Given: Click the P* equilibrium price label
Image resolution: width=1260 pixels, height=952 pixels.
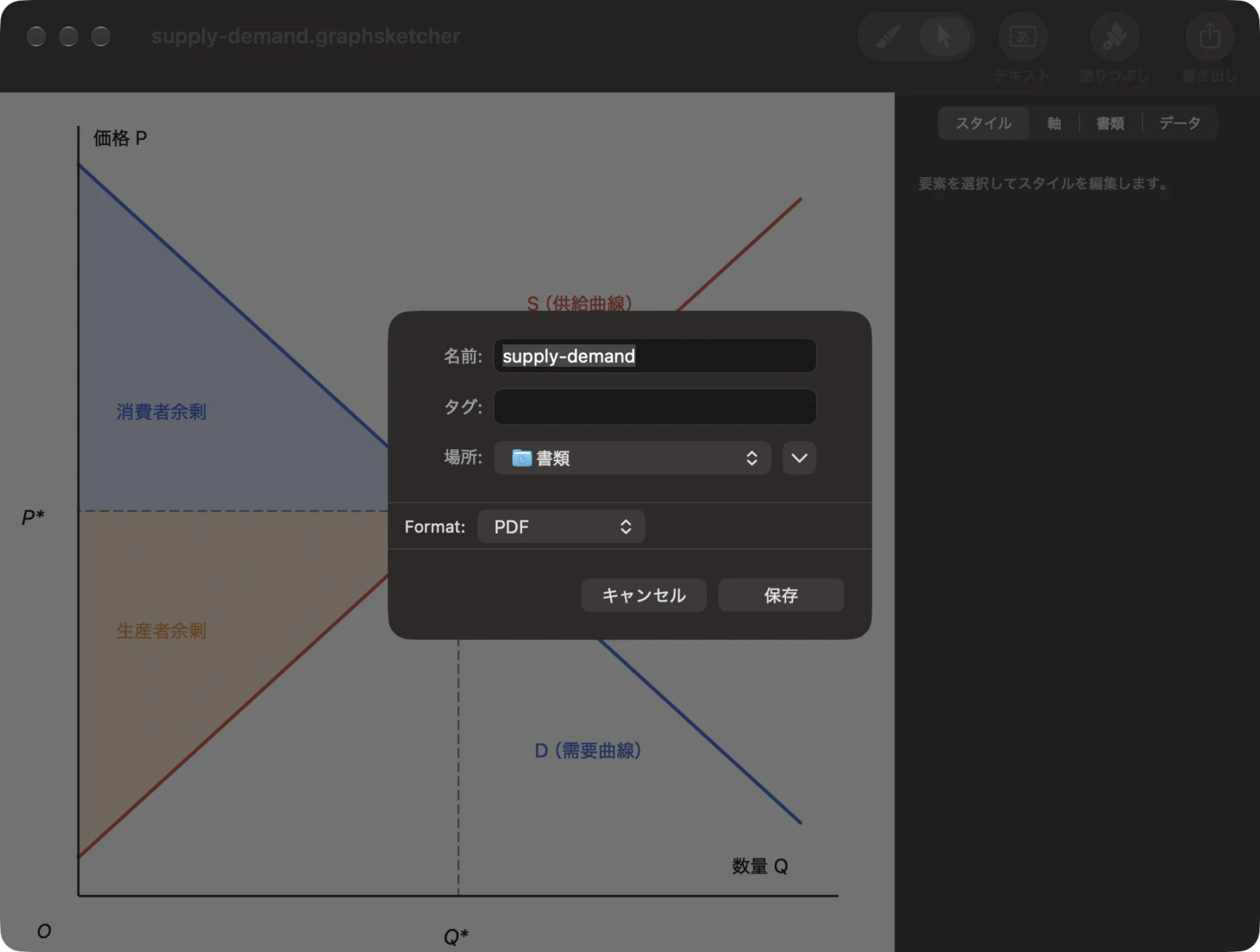Looking at the screenshot, I should point(33,517).
